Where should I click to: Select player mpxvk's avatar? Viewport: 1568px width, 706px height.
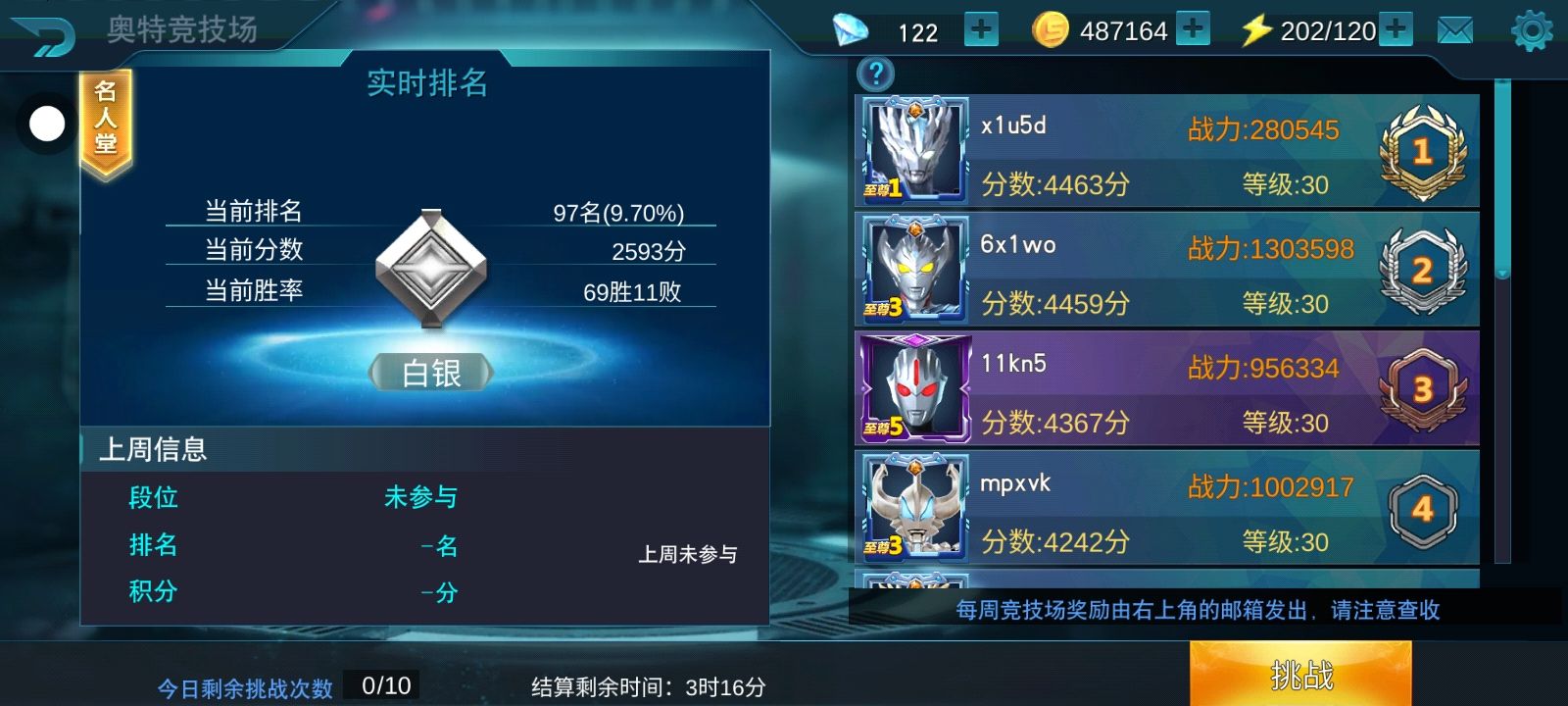pyautogui.click(x=913, y=508)
